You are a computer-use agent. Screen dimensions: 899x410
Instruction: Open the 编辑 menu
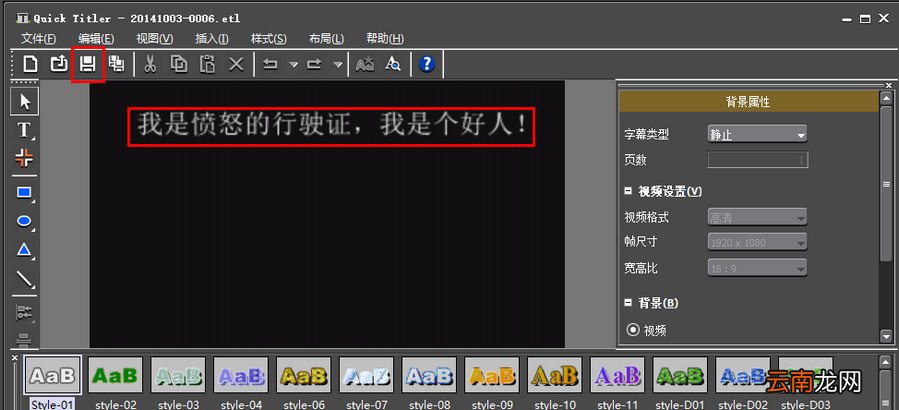pyautogui.click(x=96, y=39)
